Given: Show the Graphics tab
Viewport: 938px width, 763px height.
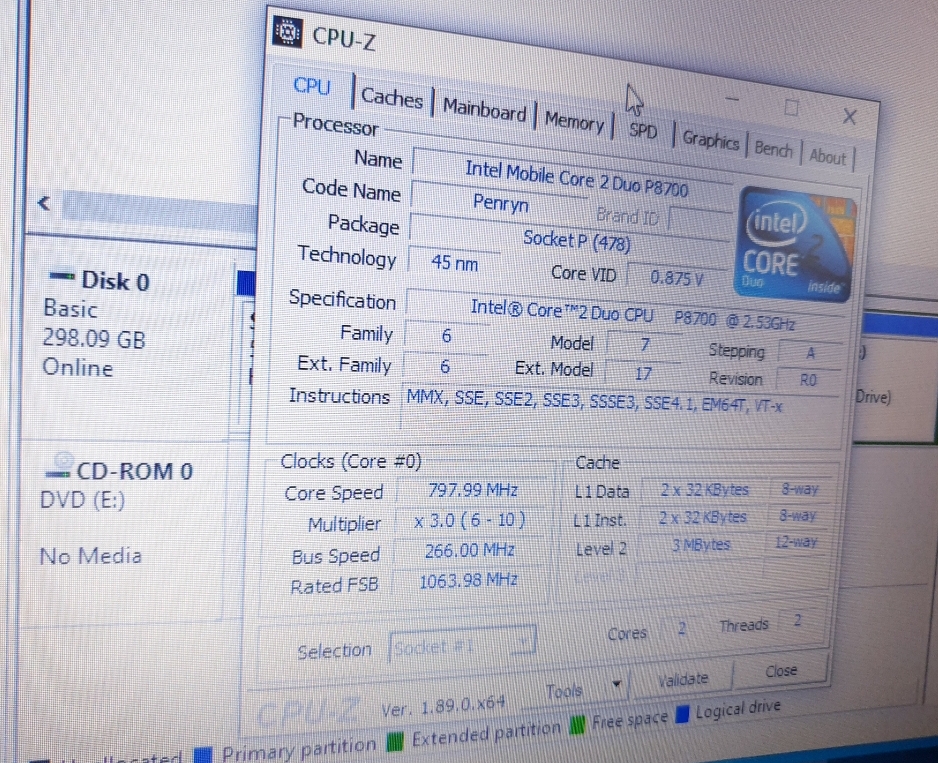Looking at the screenshot, I should [x=710, y=141].
